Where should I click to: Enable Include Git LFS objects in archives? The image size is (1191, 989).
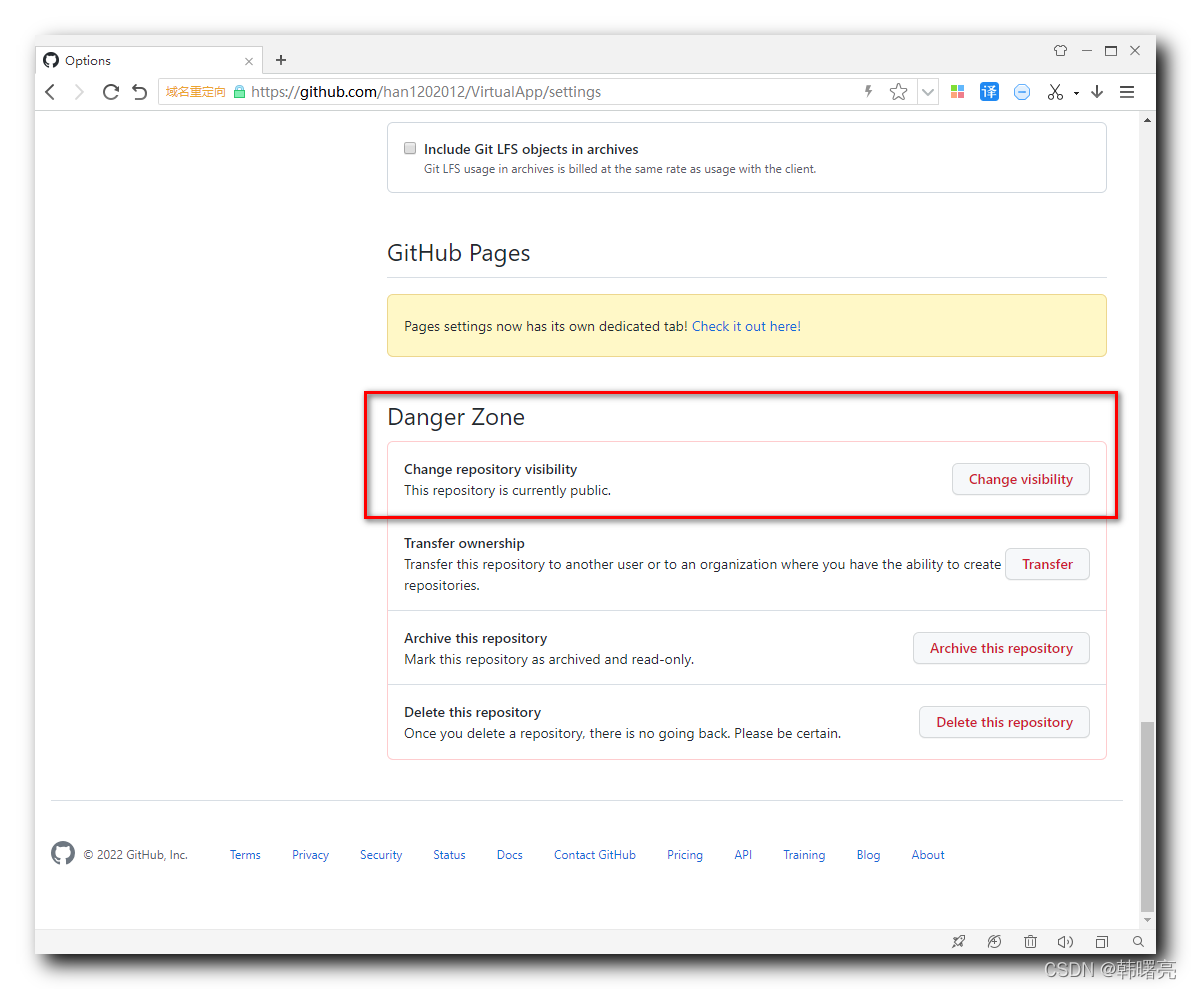coord(410,147)
